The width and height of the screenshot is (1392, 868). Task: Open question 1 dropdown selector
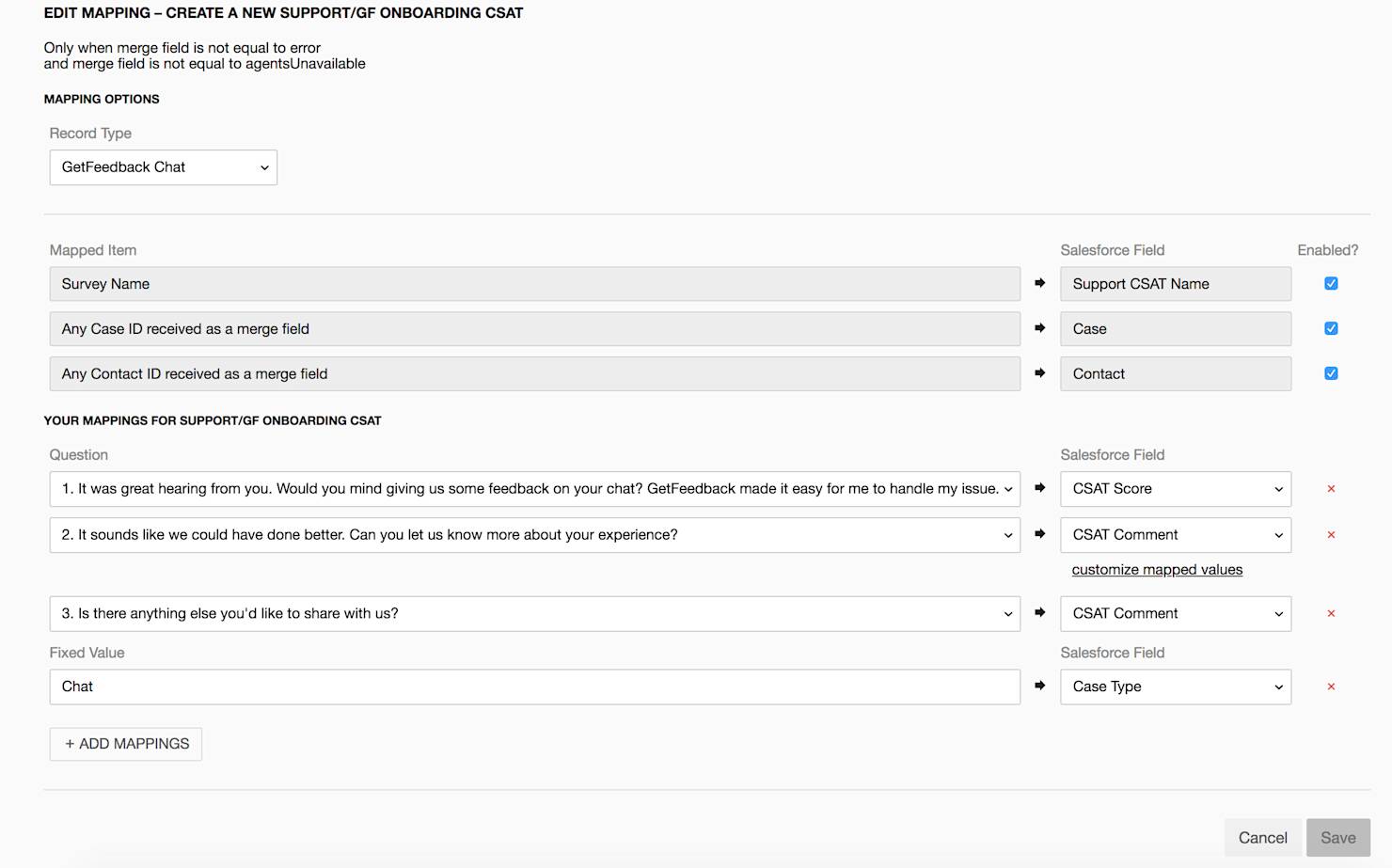click(534, 489)
